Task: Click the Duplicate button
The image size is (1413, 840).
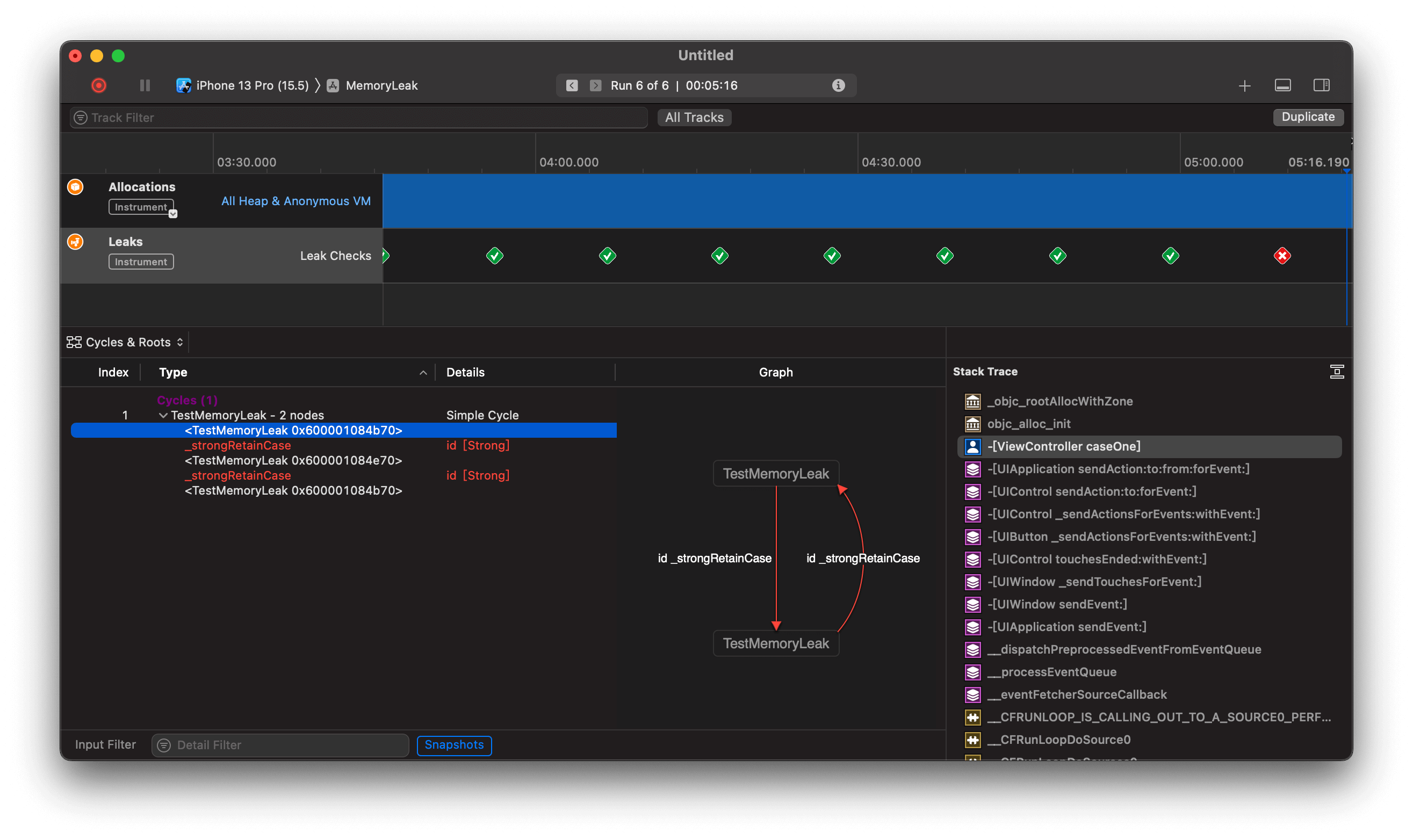Action: [x=1308, y=117]
